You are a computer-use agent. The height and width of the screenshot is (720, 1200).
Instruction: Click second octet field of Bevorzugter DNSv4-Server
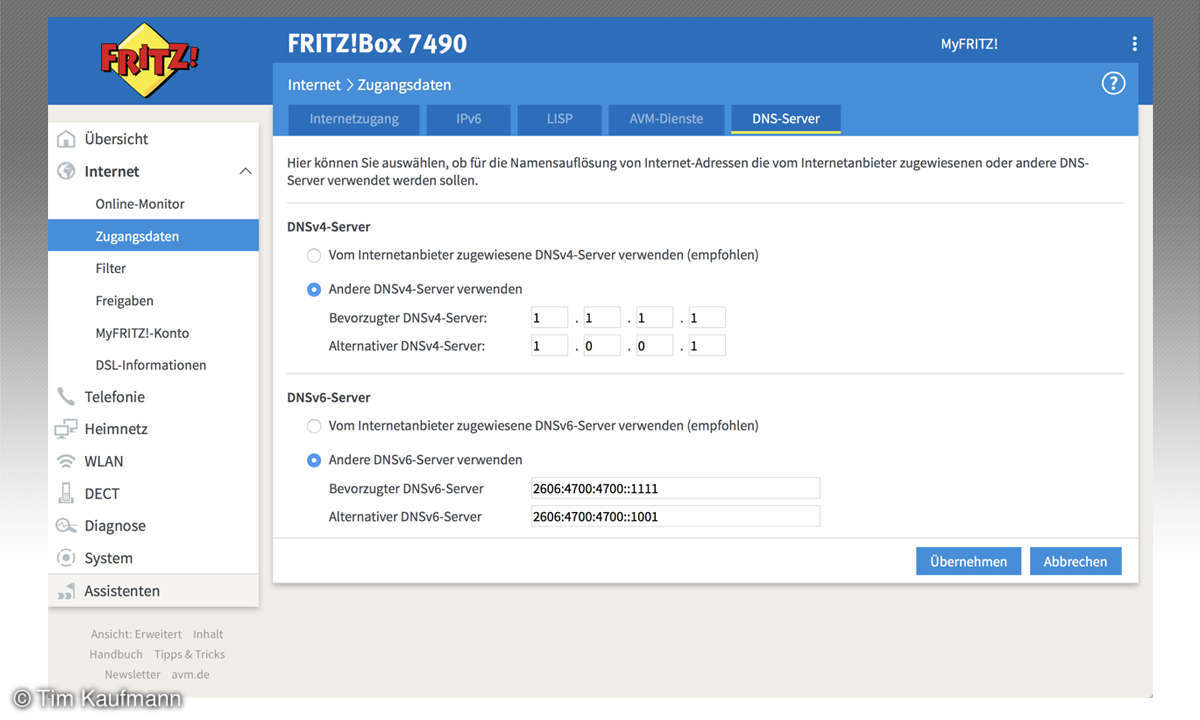602,318
